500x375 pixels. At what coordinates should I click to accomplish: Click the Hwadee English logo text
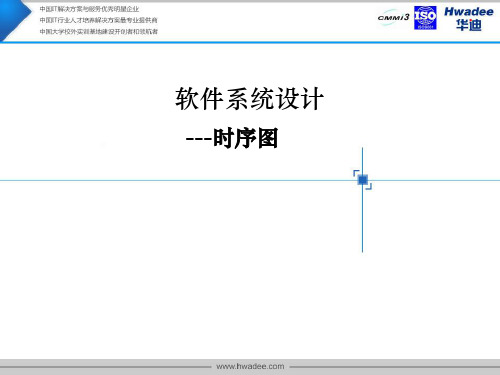[469, 12]
